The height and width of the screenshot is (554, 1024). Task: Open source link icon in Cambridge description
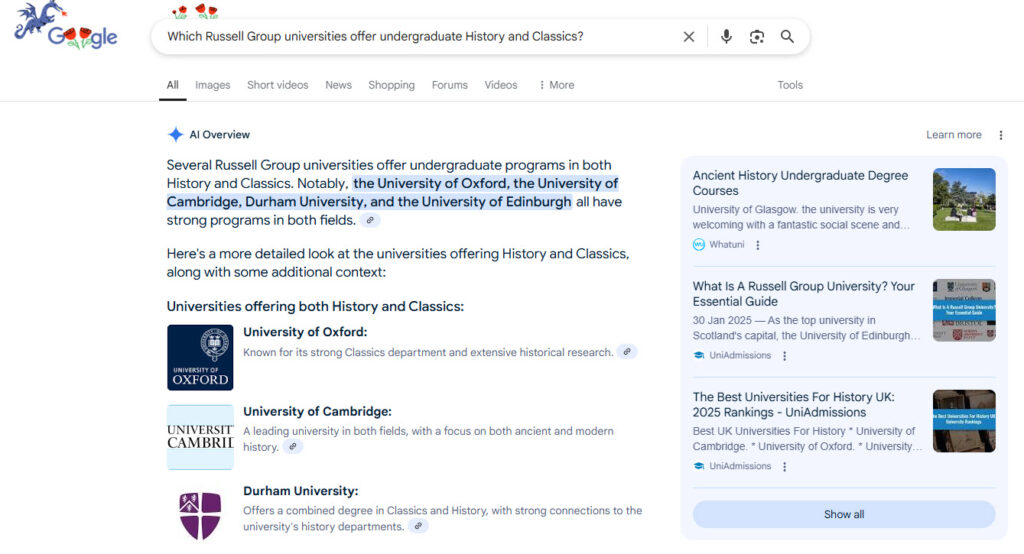293,447
